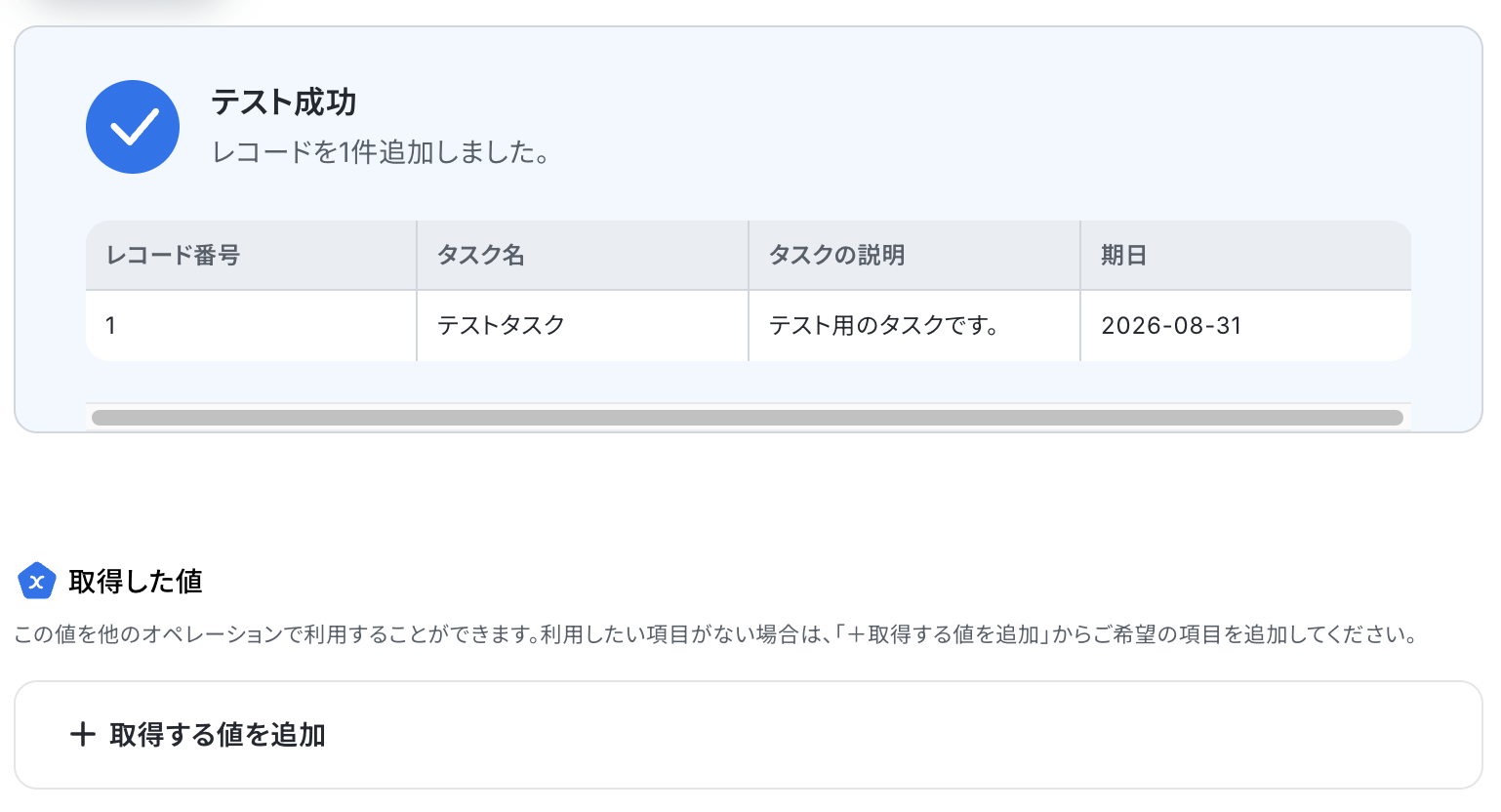Click the テストタスク cell

(x=583, y=326)
